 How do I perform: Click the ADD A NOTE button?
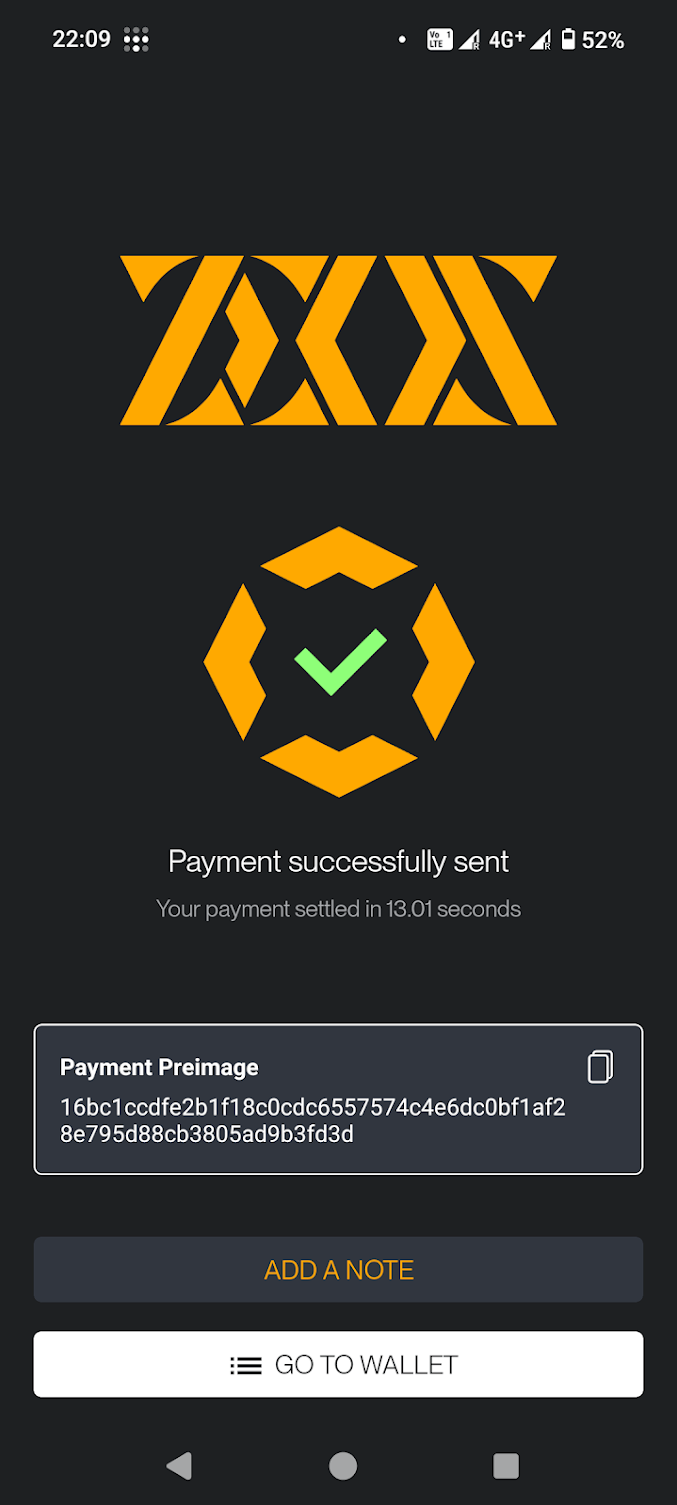338,1270
